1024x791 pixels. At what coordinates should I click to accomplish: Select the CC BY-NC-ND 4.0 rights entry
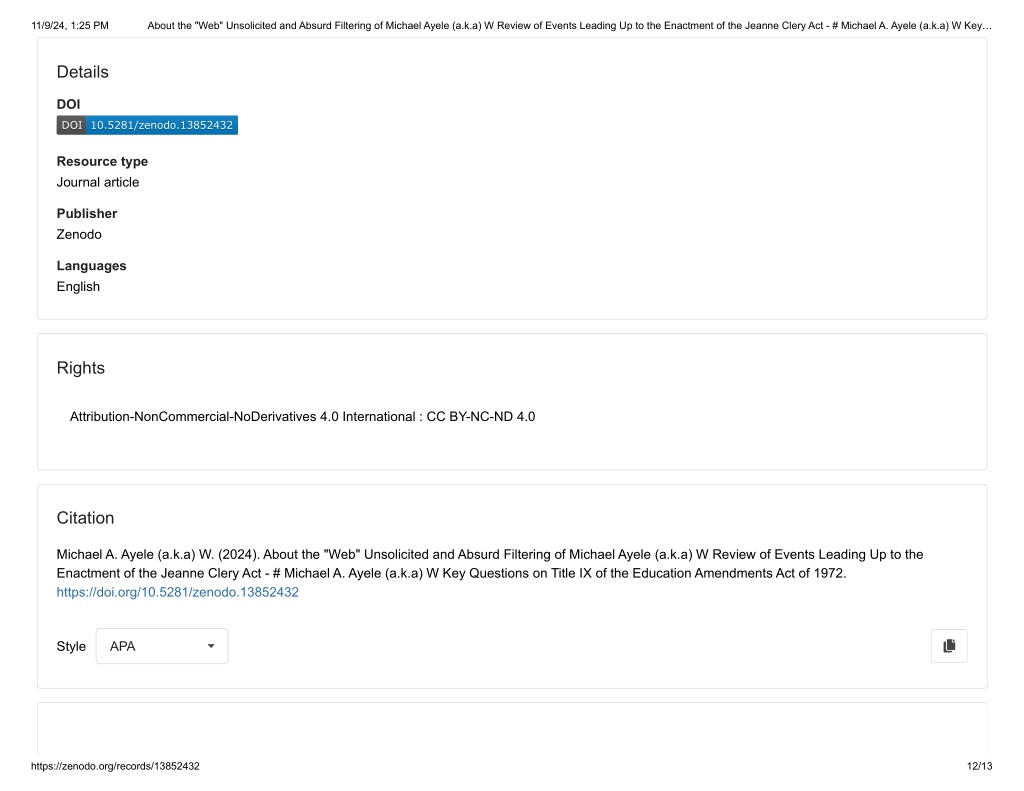[x=302, y=417]
